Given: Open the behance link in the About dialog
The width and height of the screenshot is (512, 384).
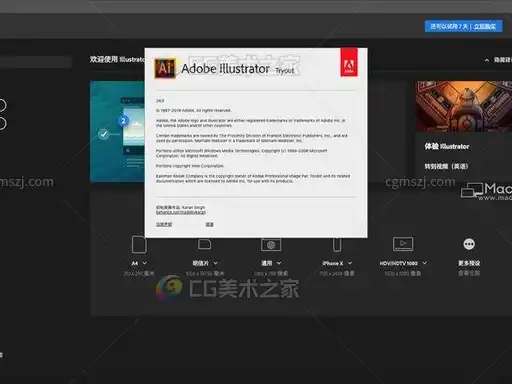Looking at the screenshot, I should click(x=181, y=212).
